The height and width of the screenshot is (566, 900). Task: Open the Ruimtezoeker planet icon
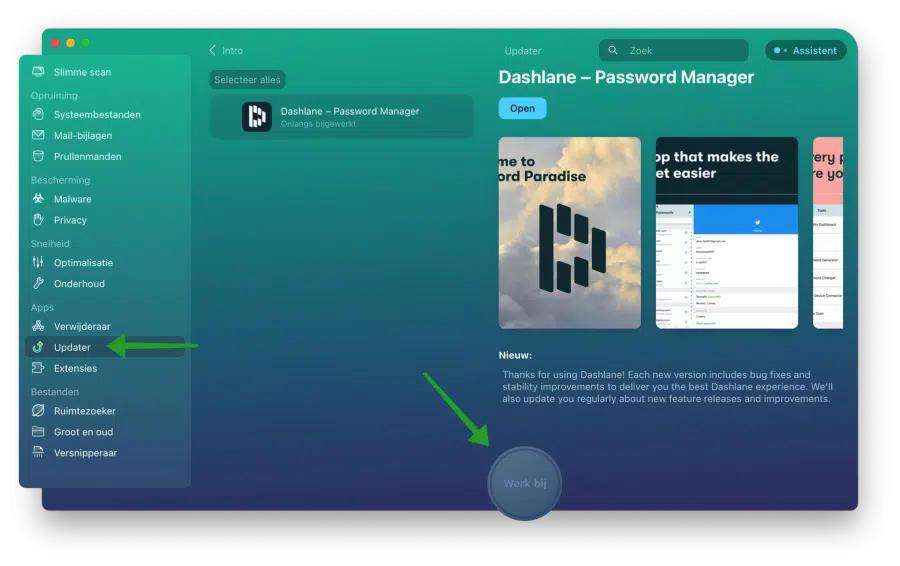point(38,410)
